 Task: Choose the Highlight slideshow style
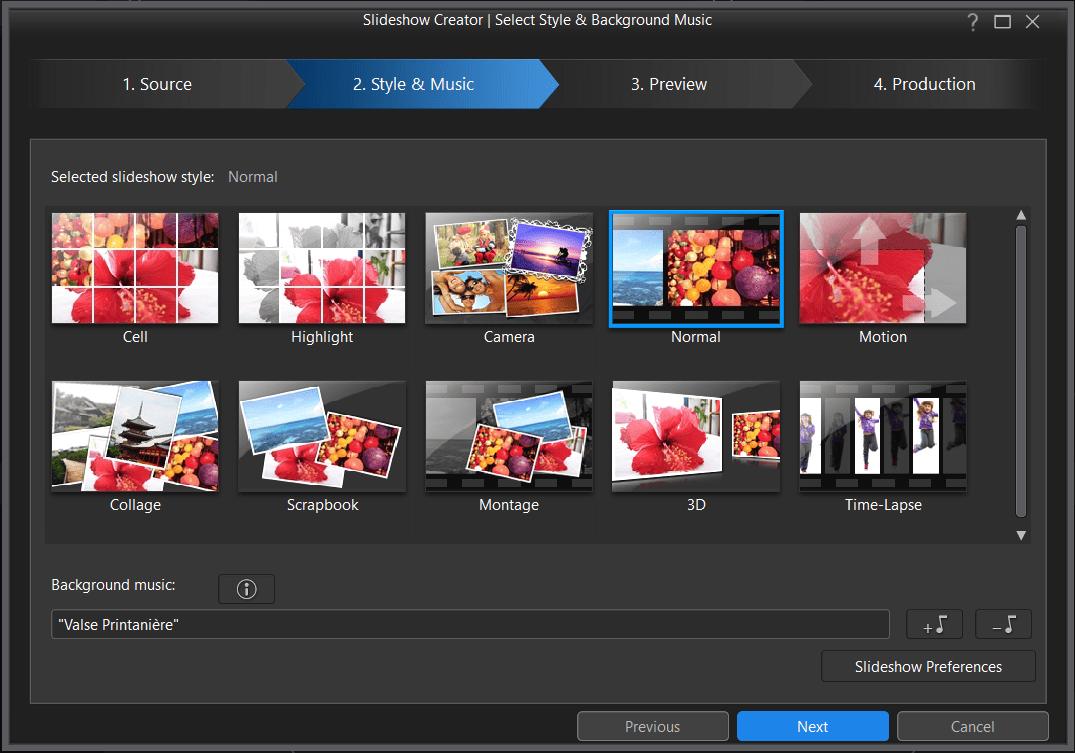tap(322, 267)
